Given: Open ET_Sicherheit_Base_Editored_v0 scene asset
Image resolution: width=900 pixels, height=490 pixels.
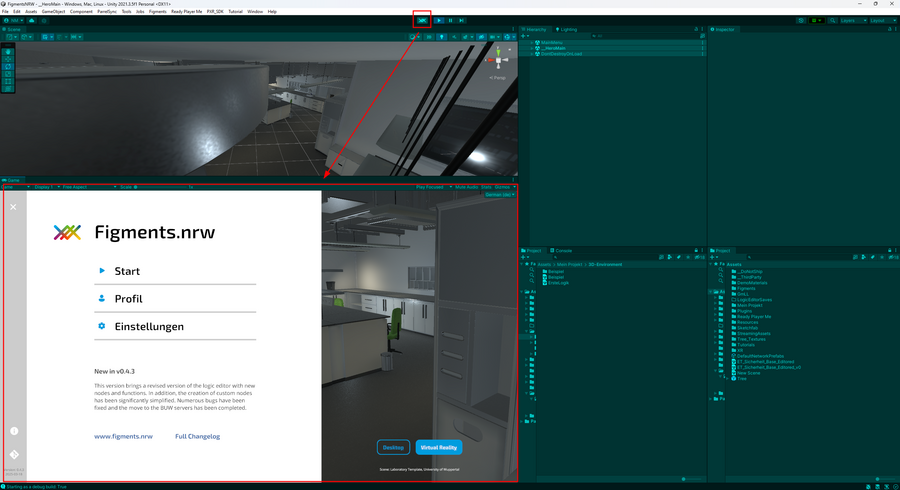Looking at the screenshot, I should point(766,367).
